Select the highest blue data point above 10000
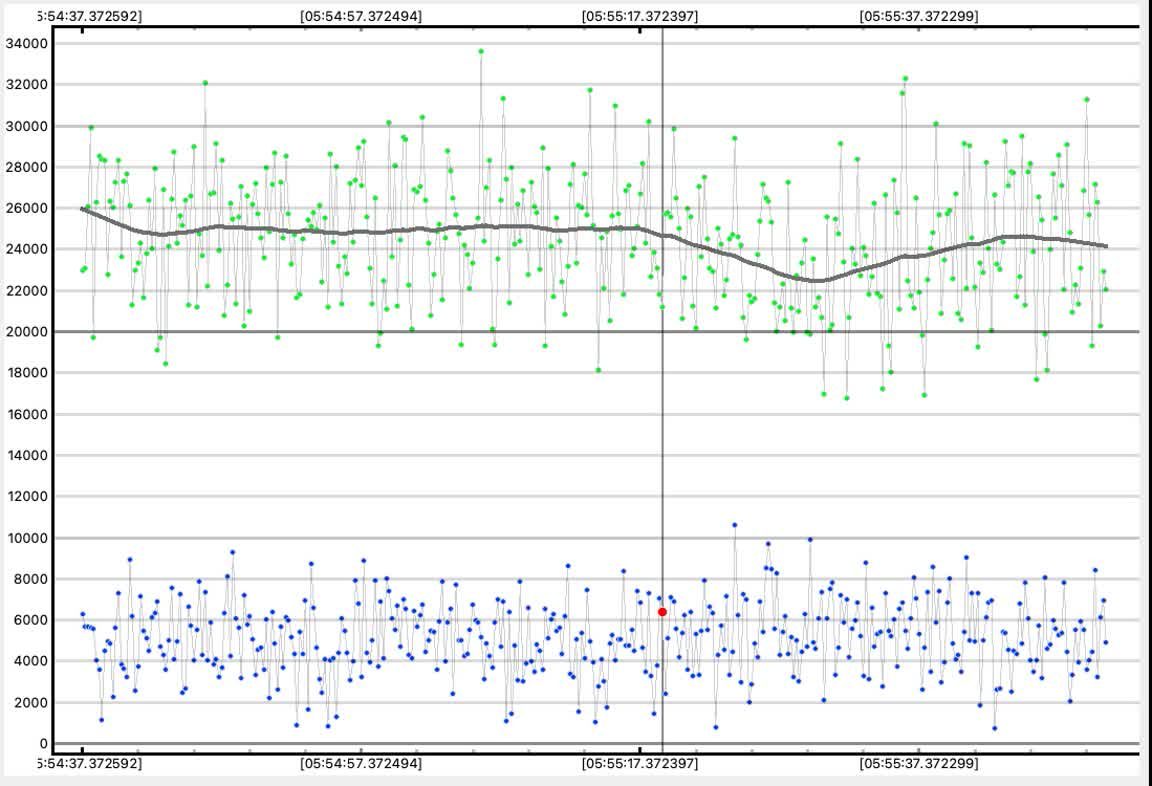 pyautogui.click(x=734, y=525)
